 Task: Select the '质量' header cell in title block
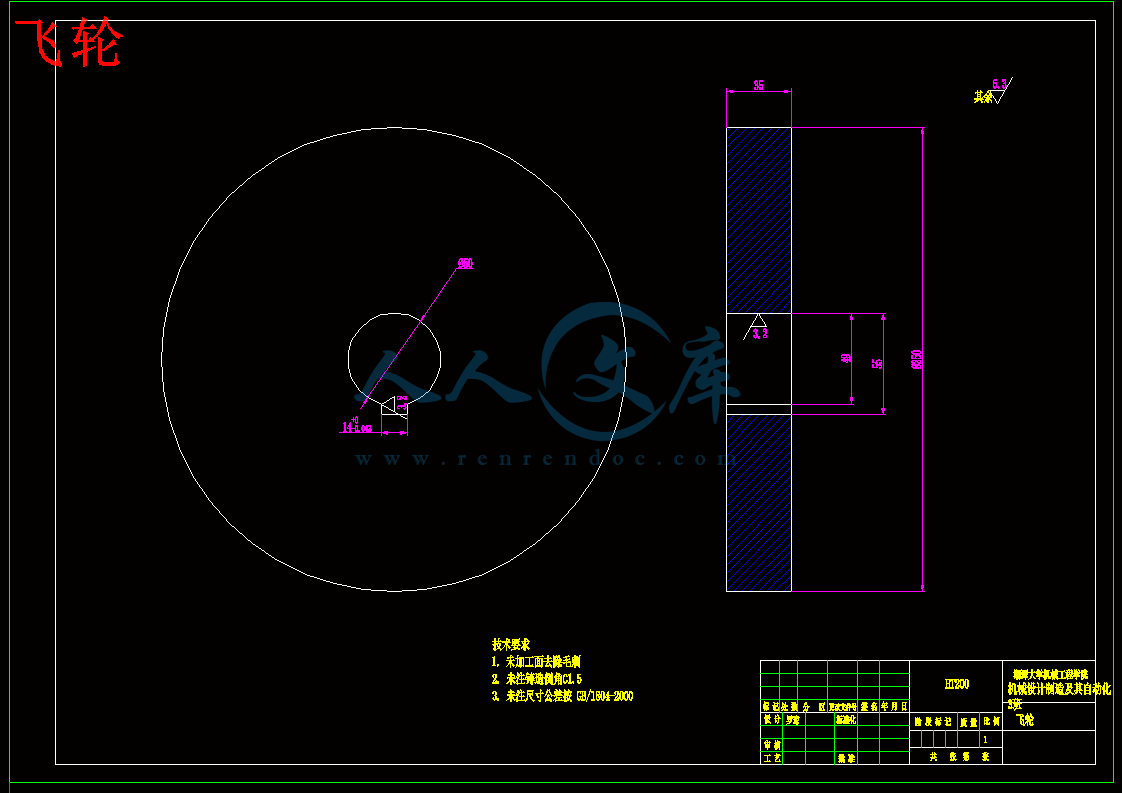pyautogui.click(x=968, y=722)
